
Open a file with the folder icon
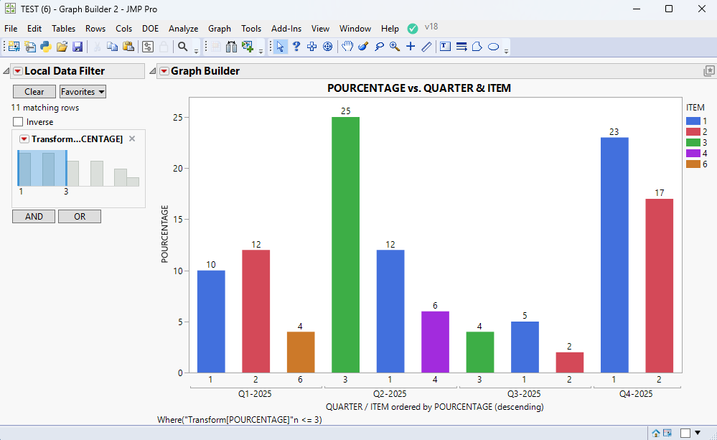point(62,47)
